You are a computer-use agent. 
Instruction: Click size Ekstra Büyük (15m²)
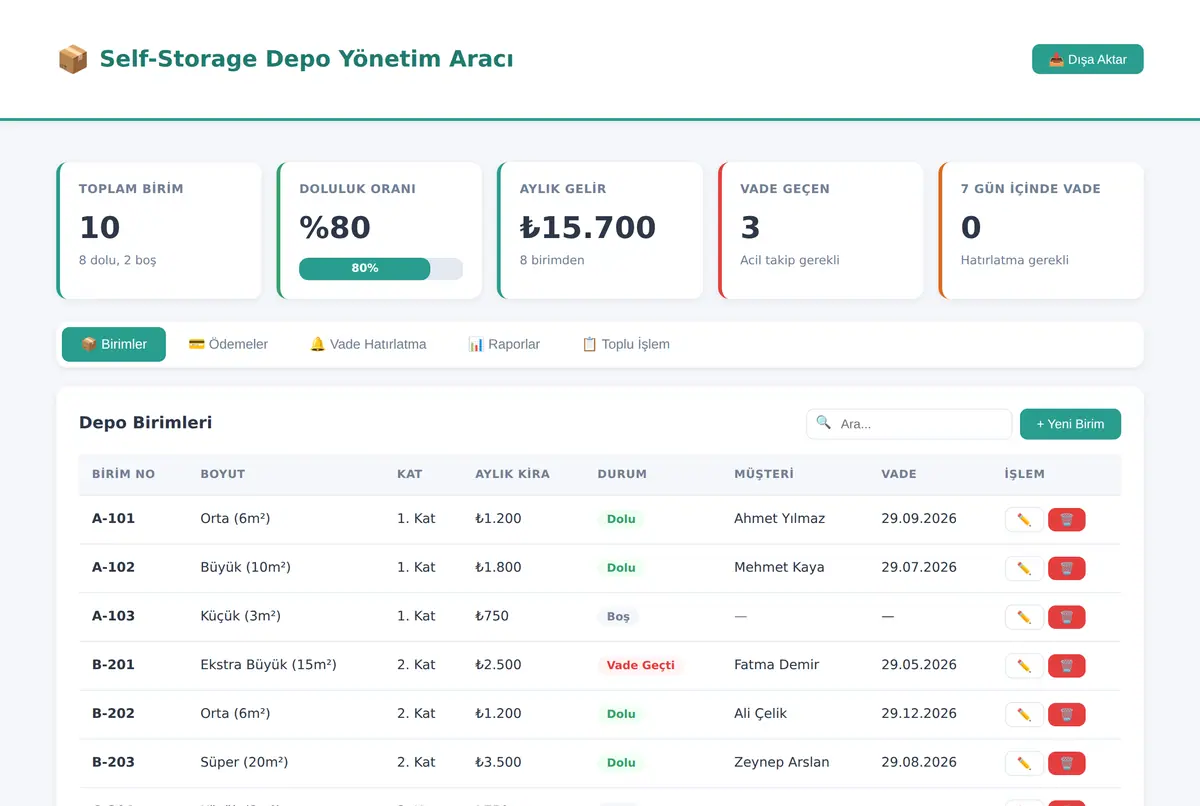tap(268, 664)
